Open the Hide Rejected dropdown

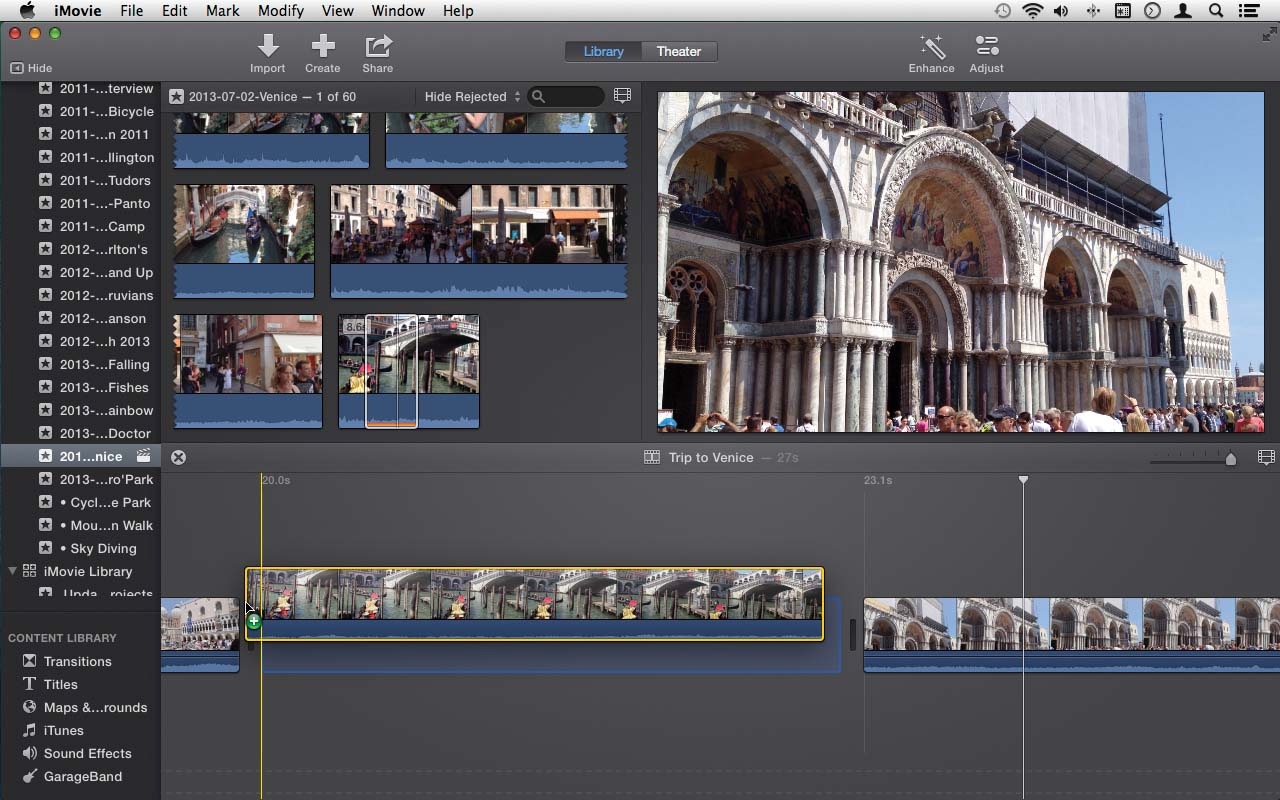click(472, 97)
